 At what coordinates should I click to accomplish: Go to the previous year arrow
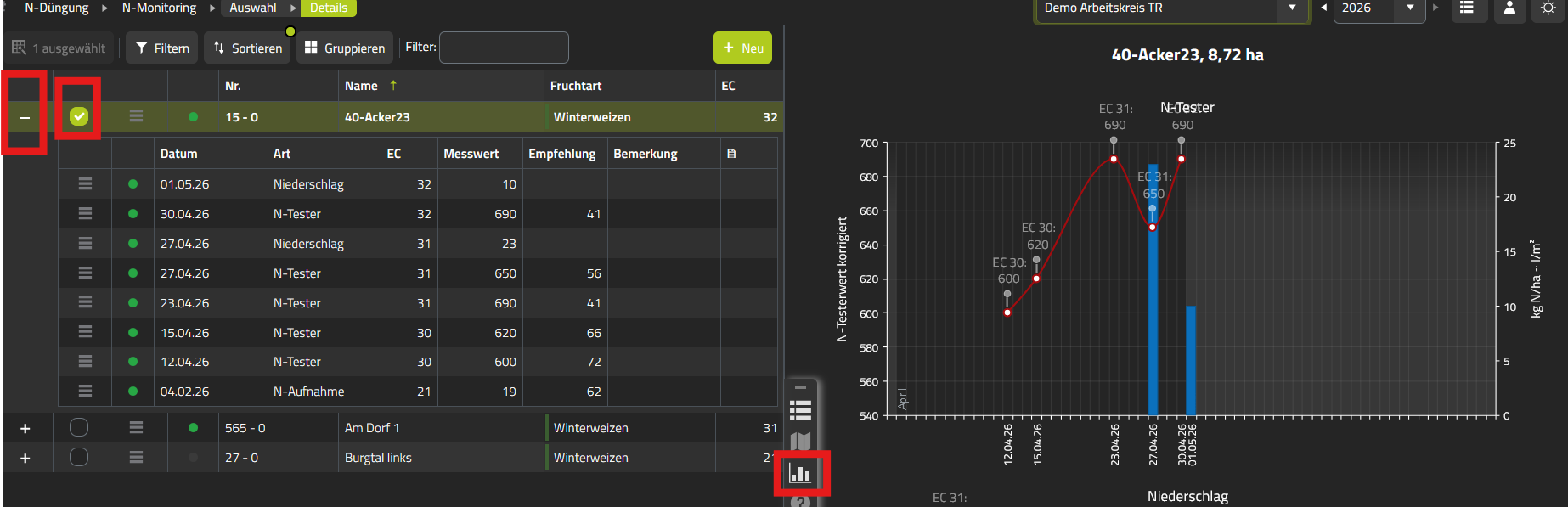1323,8
